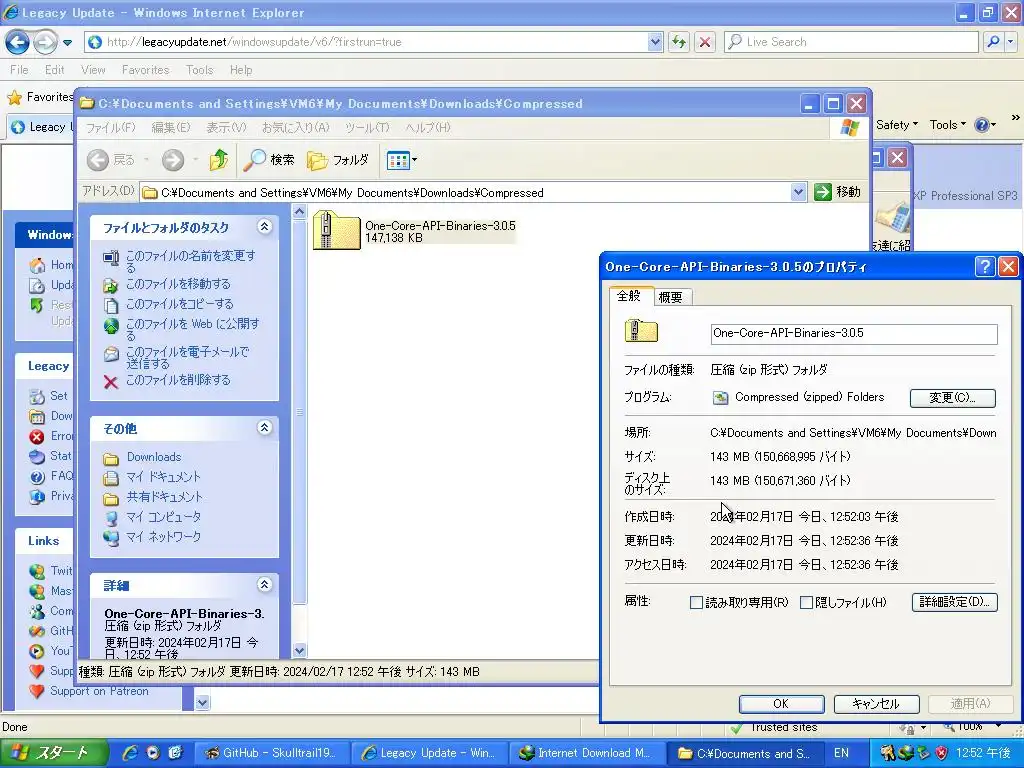The height and width of the screenshot is (768, 1024).
Task: Enable 読み取り専用 read-only checkbox
Action: coord(696,603)
